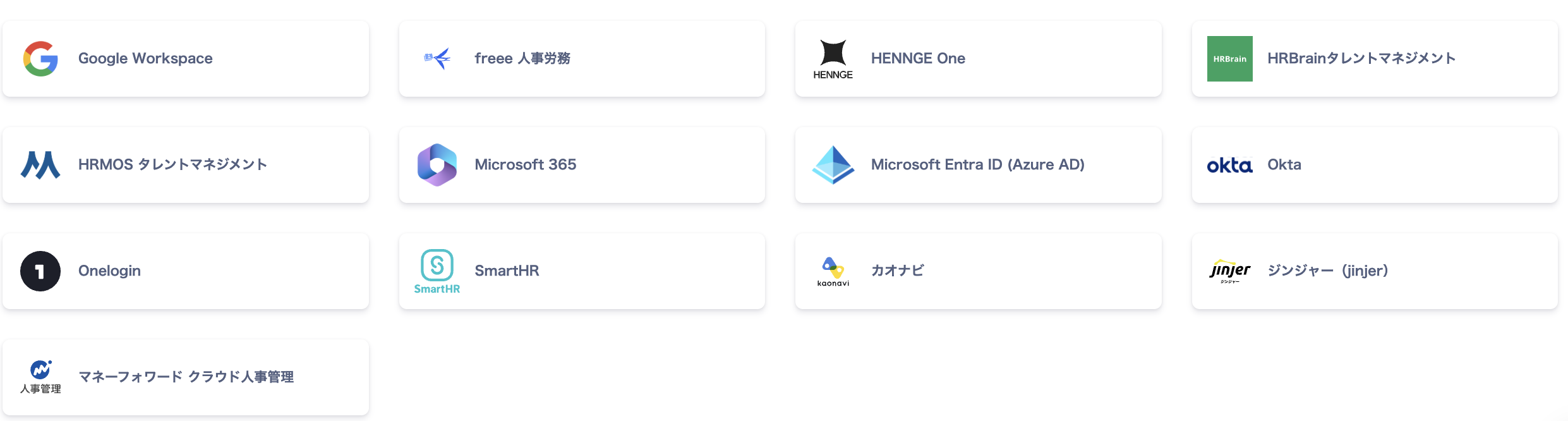Click the HRMOS blue M logo
Screen dimensions: 1568x421
[40, 165]
